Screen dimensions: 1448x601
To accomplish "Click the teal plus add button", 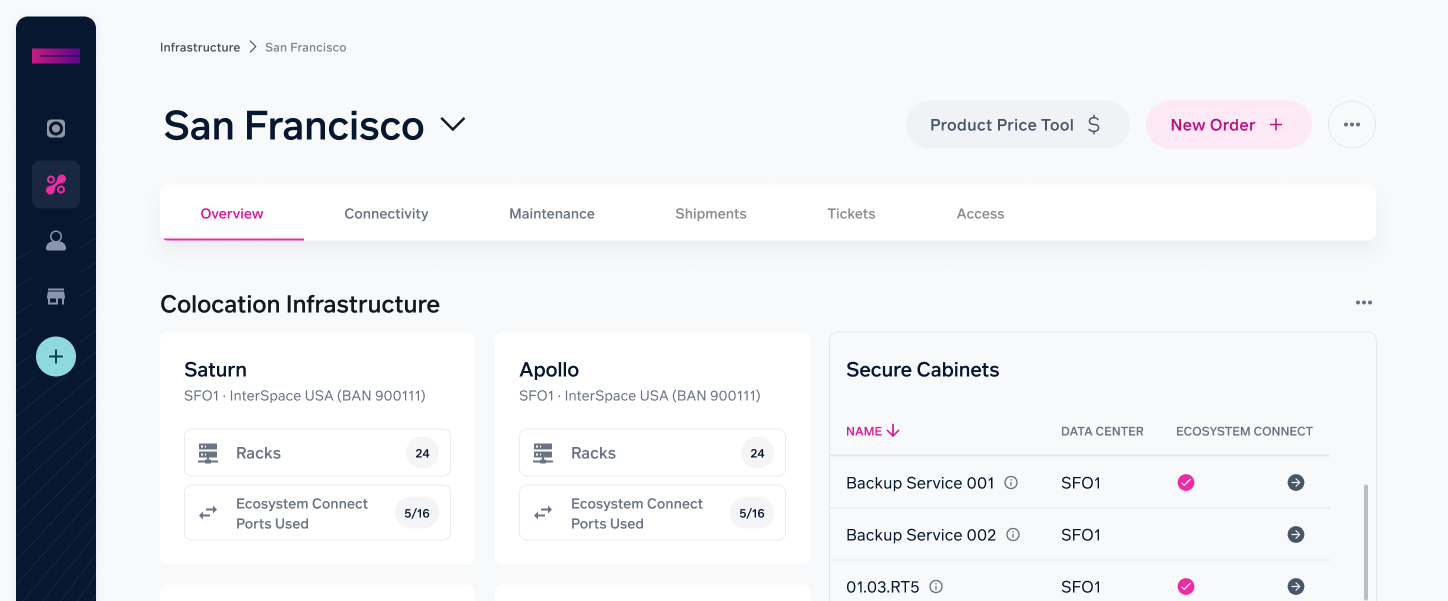I will pyautogui.click(x=56, y=356).
